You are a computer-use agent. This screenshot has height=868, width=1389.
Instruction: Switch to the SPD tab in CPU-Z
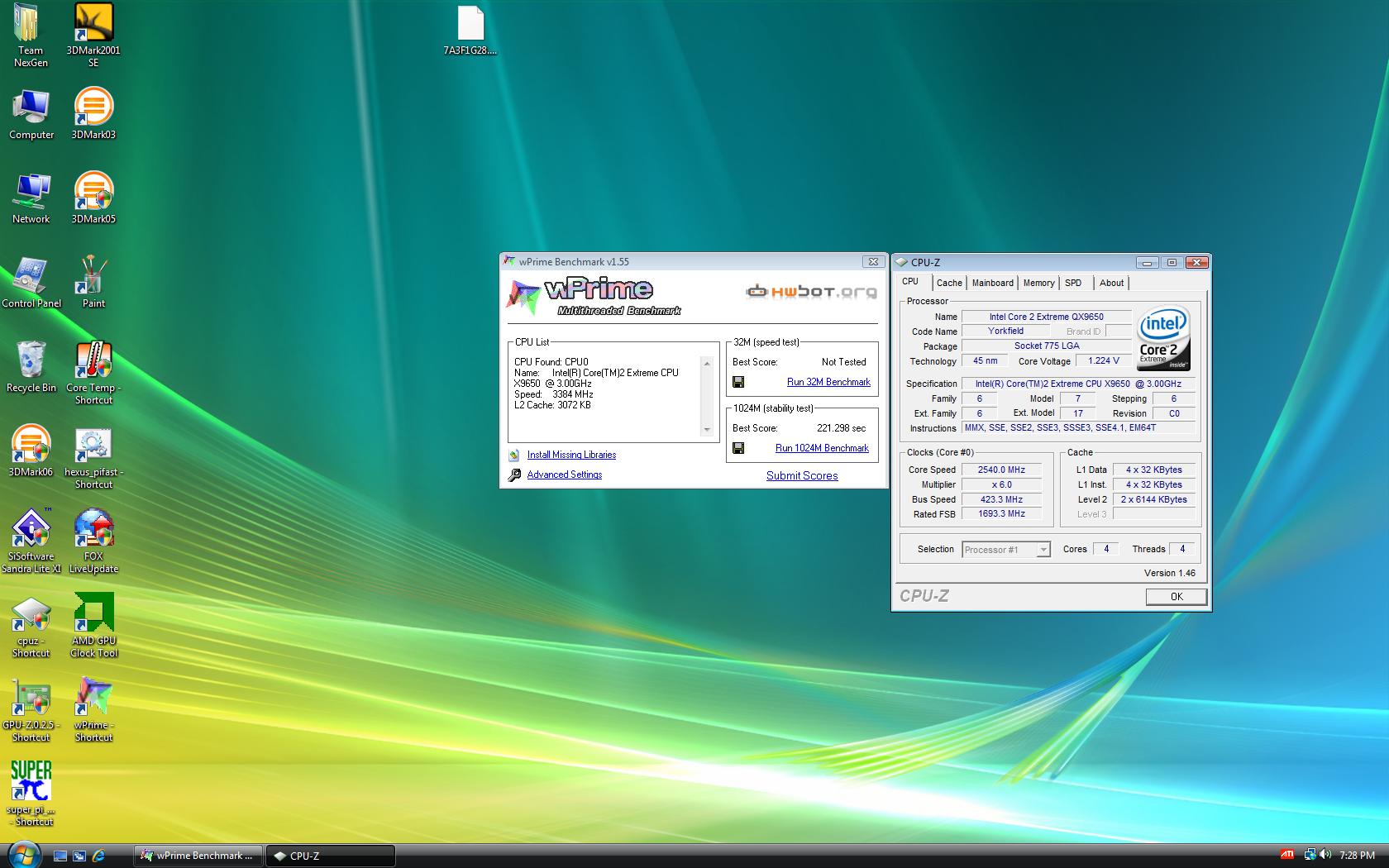pyautogui.click(x=1073, y=283)
